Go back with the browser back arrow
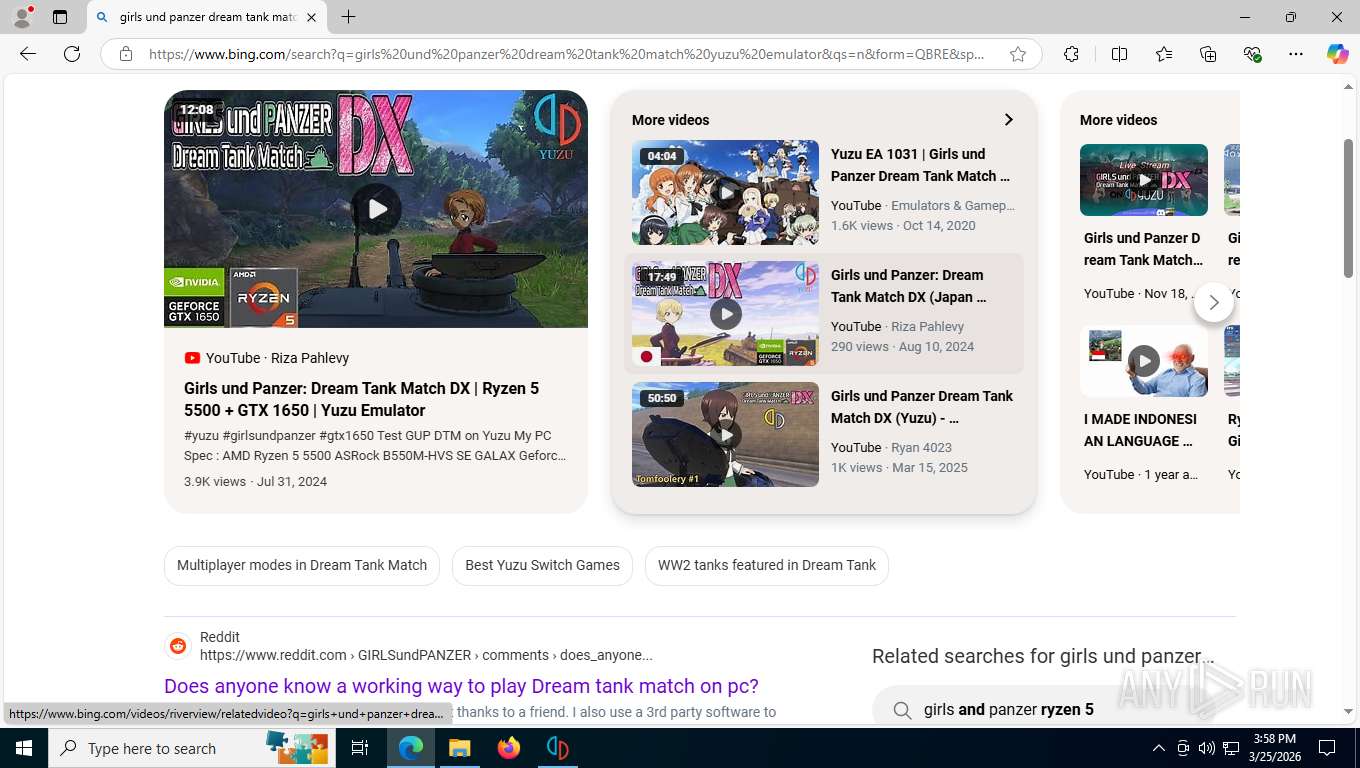The height and width of the screenshot is (768, 1360). pyautogui.click(x=28, y=54)
